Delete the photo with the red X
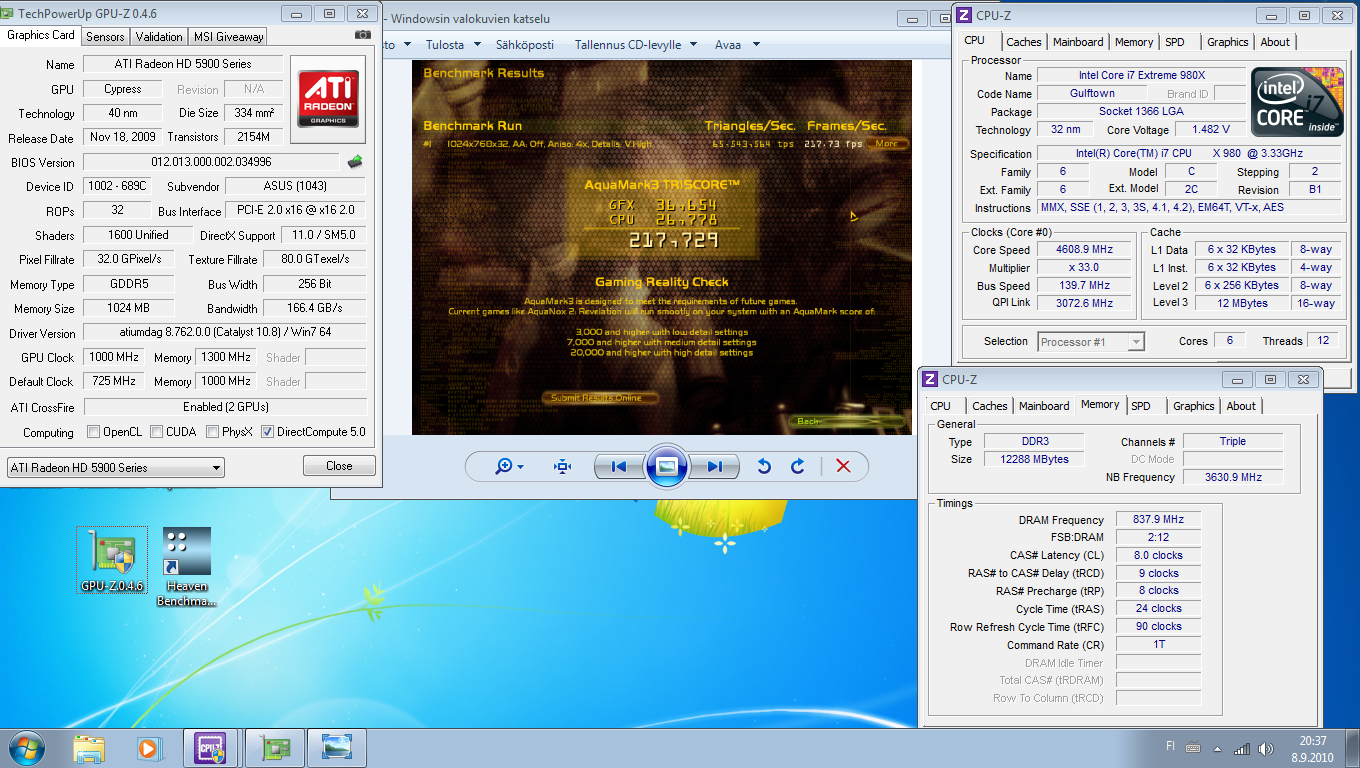1360x768 pixels. coord(843,466)
